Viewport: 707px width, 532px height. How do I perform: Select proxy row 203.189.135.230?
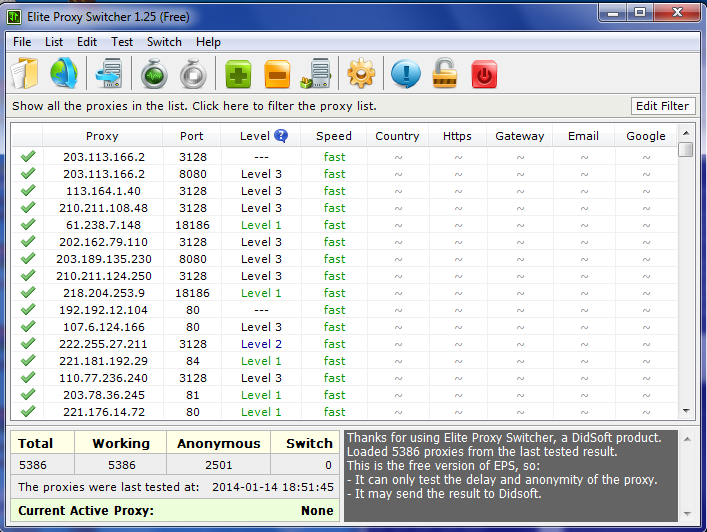344,259
